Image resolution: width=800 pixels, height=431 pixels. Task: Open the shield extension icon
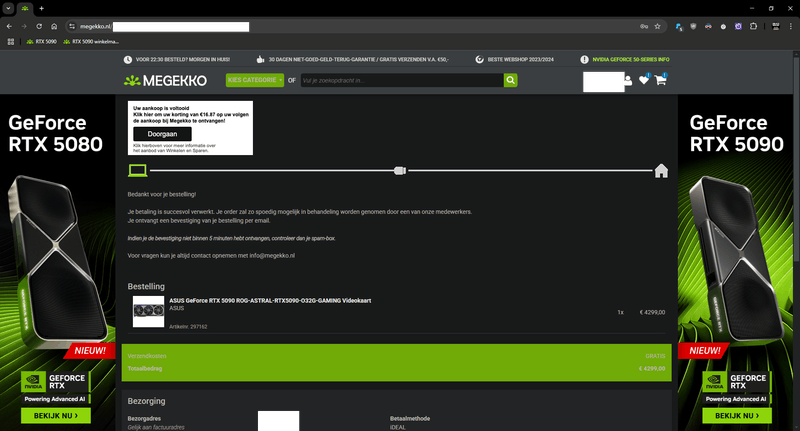pyautogui.click(x=693, y=26)
